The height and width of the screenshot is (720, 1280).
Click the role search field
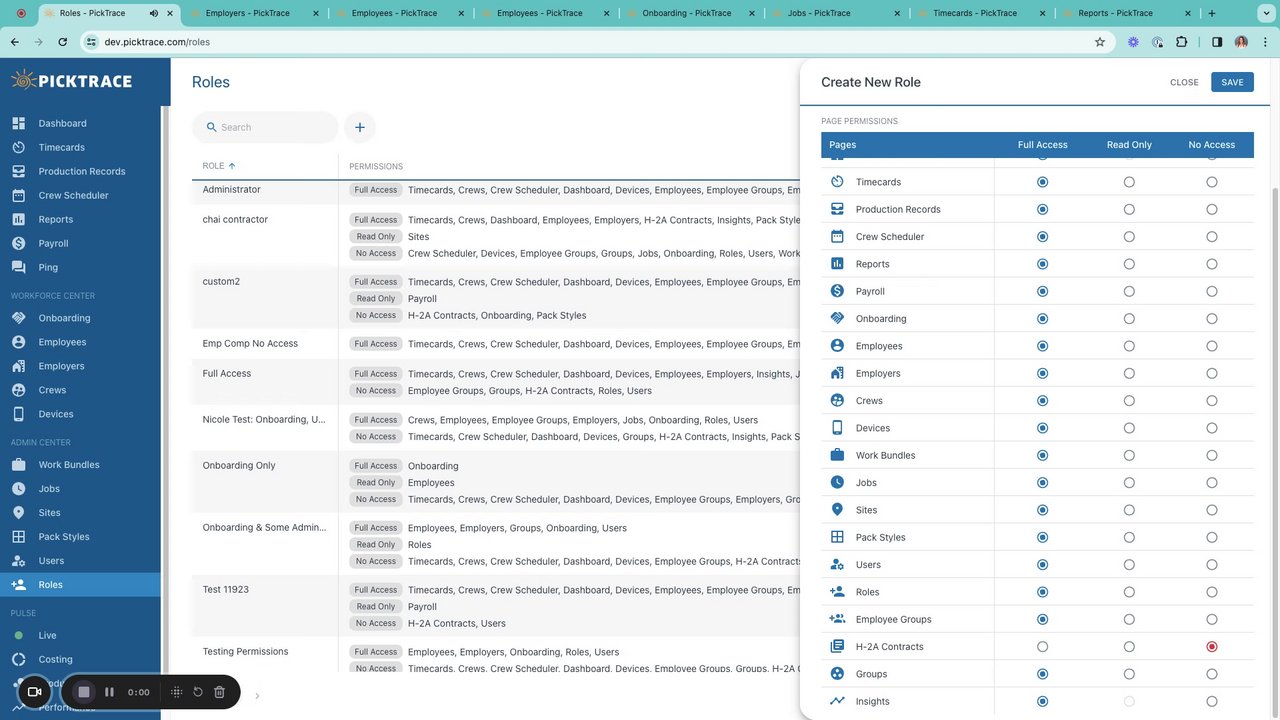(x=265, y=127)
